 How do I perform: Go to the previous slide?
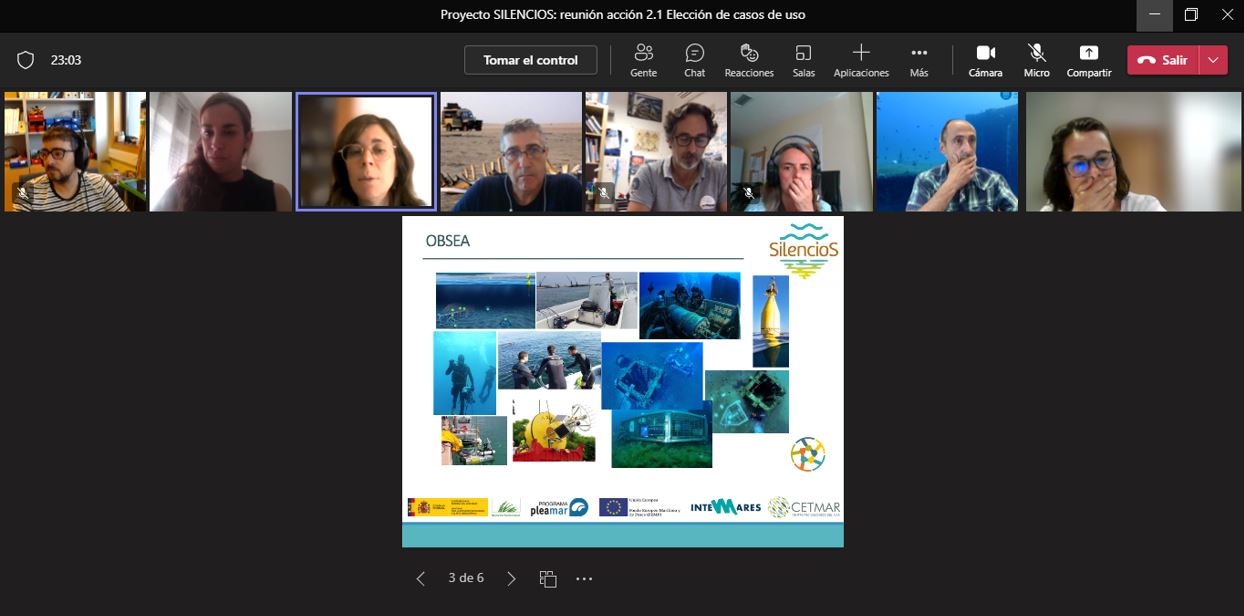(x=421, y=578)
